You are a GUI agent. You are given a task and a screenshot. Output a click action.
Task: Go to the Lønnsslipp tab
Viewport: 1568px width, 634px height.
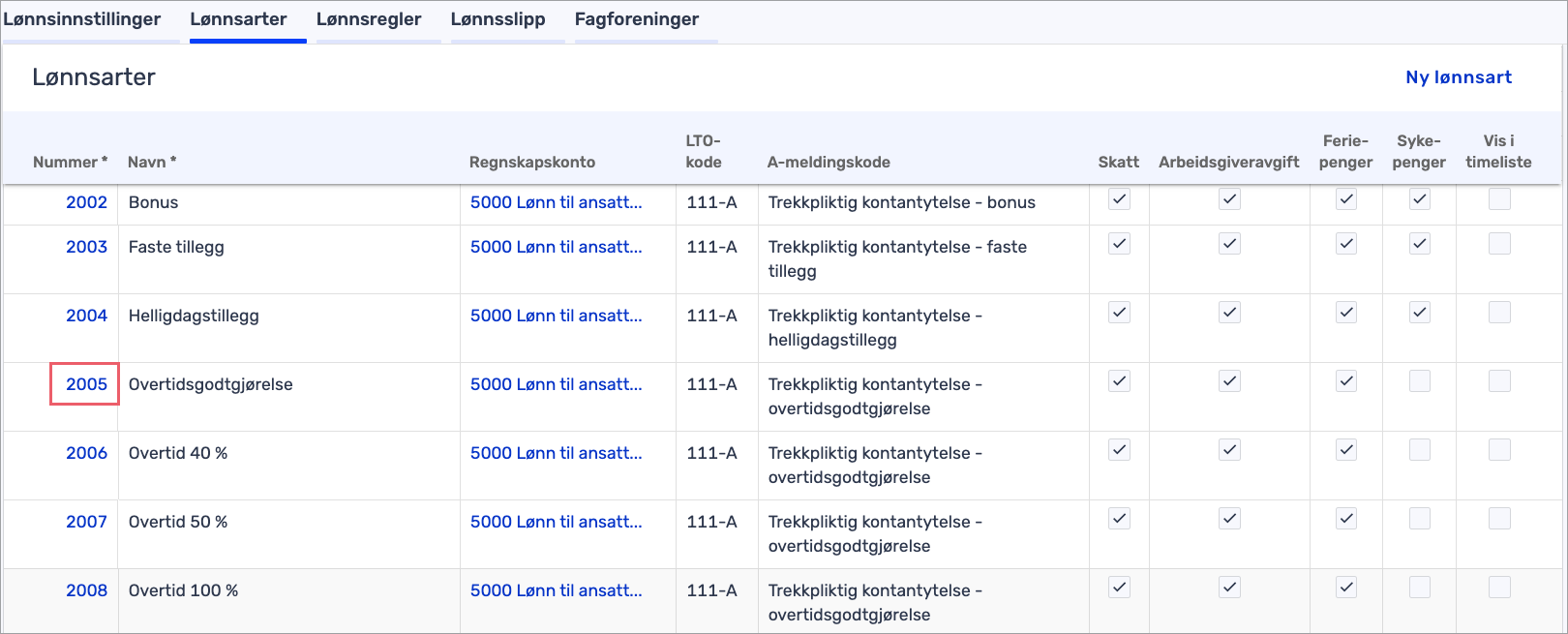pos(498,19)
